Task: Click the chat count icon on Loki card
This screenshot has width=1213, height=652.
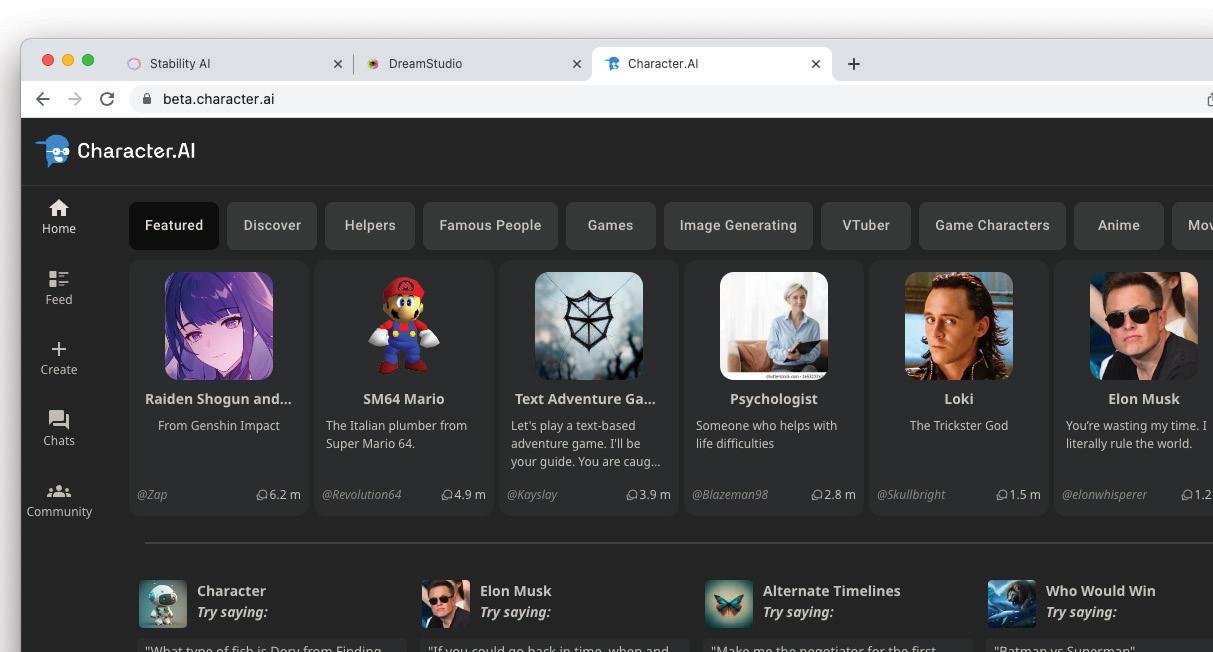Action: pyautogui.click(x=1002, y=495)
